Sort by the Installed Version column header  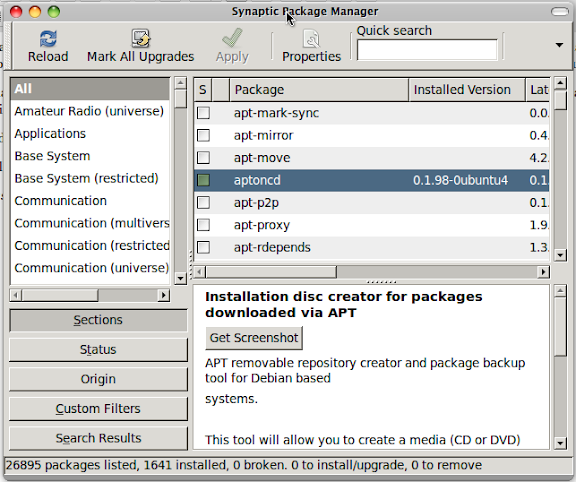click(x=467, y=90)
